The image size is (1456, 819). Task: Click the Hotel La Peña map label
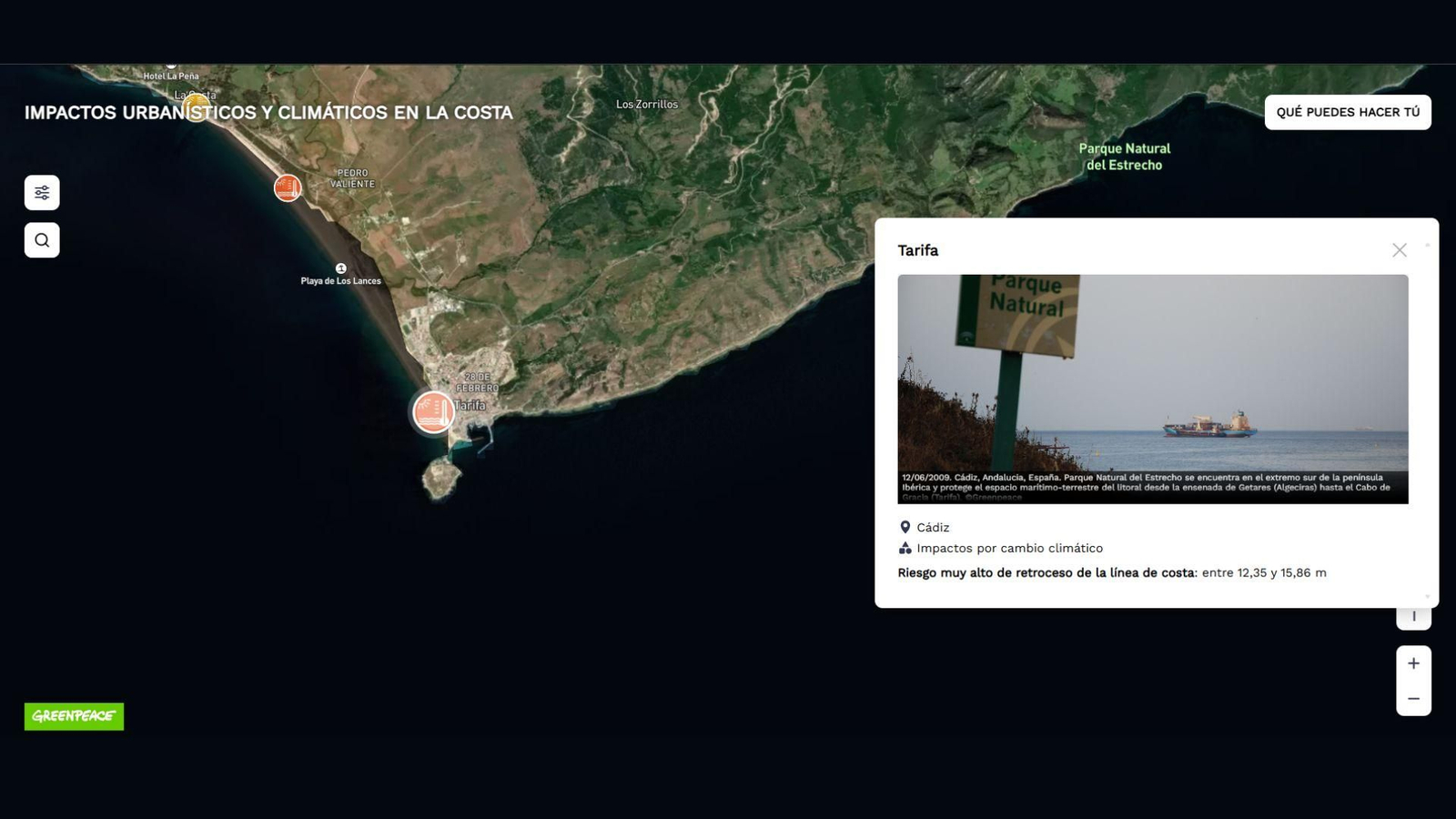pyautogui.click(x=171, y=76)
